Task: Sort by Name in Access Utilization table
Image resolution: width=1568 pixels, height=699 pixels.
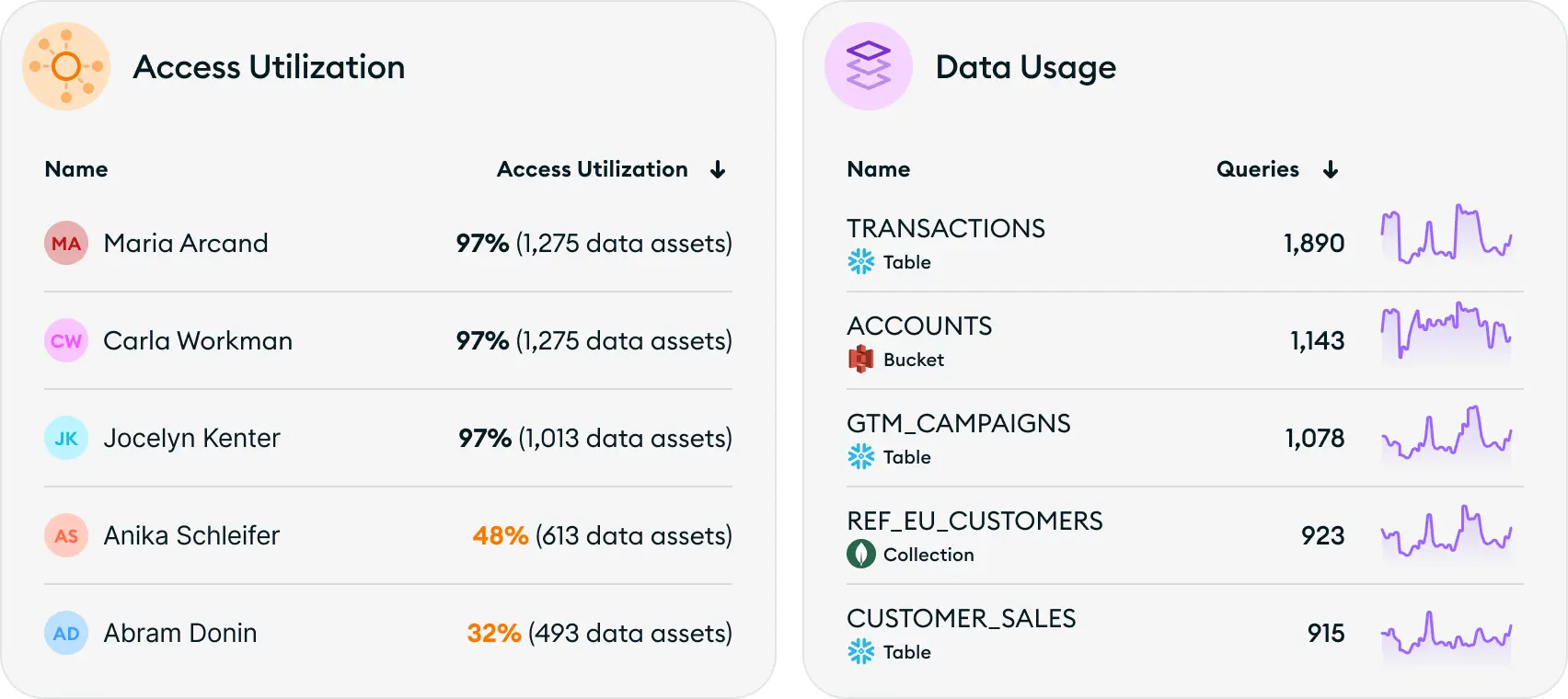Action: click(x=76, y=169)
